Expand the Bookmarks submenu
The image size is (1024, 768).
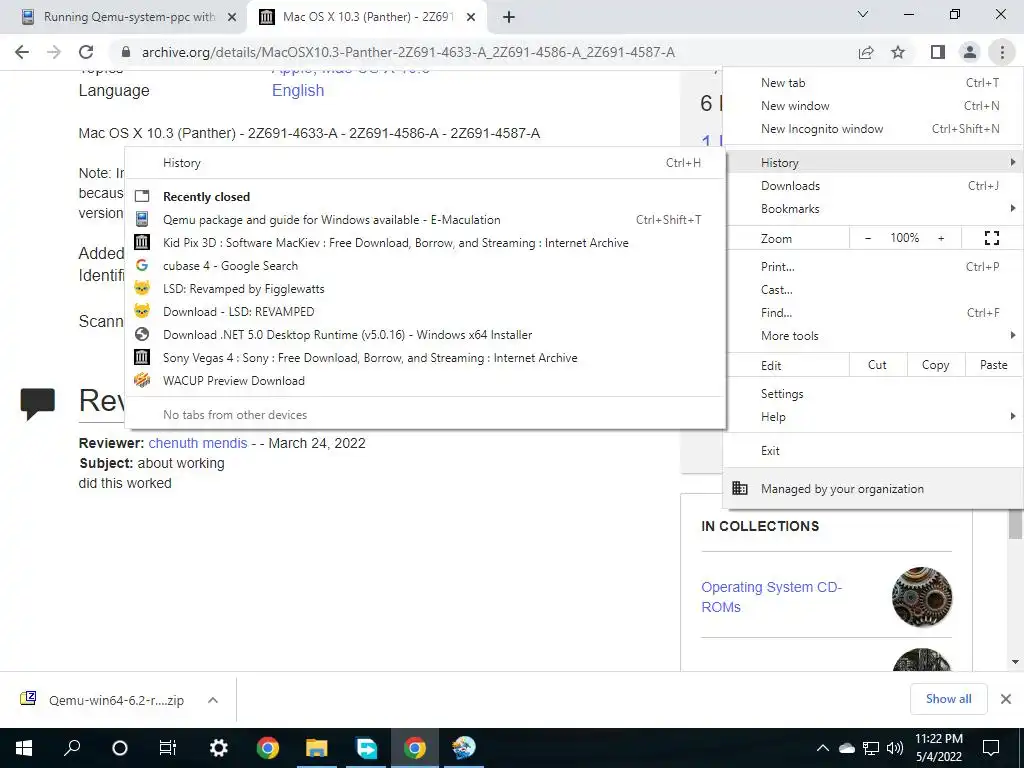pyautogui.click(x=873, y=209)
